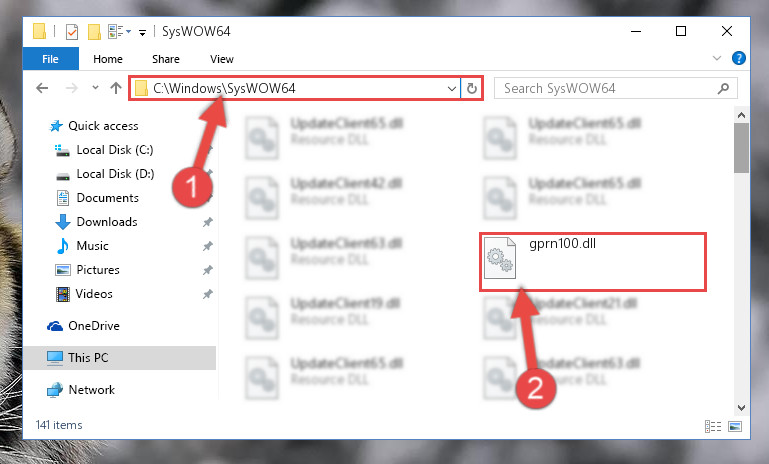Screen dimensions: 769x464
Task: Click the Back navigation arrow
Action: coord(42,88)
